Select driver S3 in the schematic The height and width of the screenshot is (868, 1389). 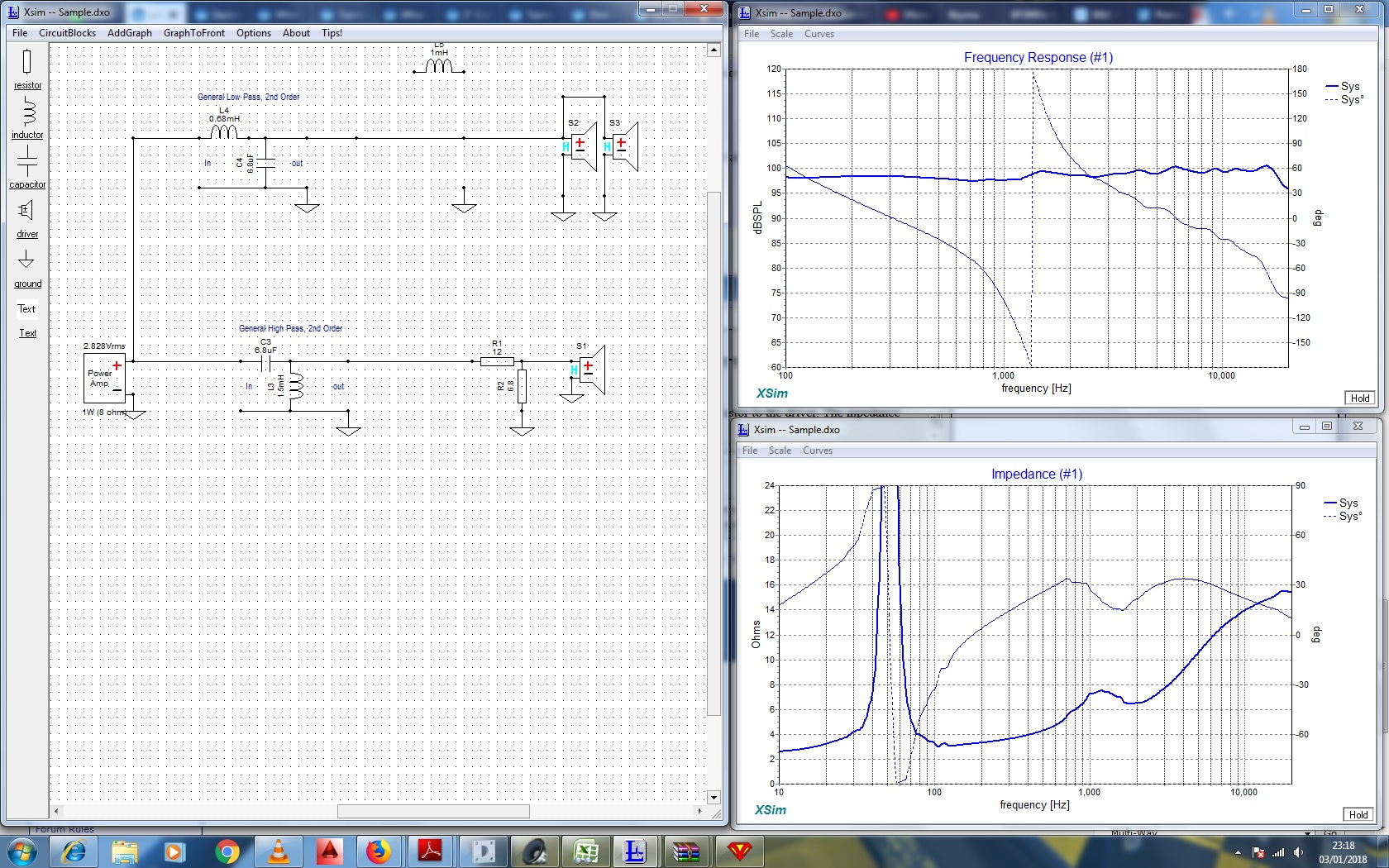pyautogui.click(x=624, y=146)
